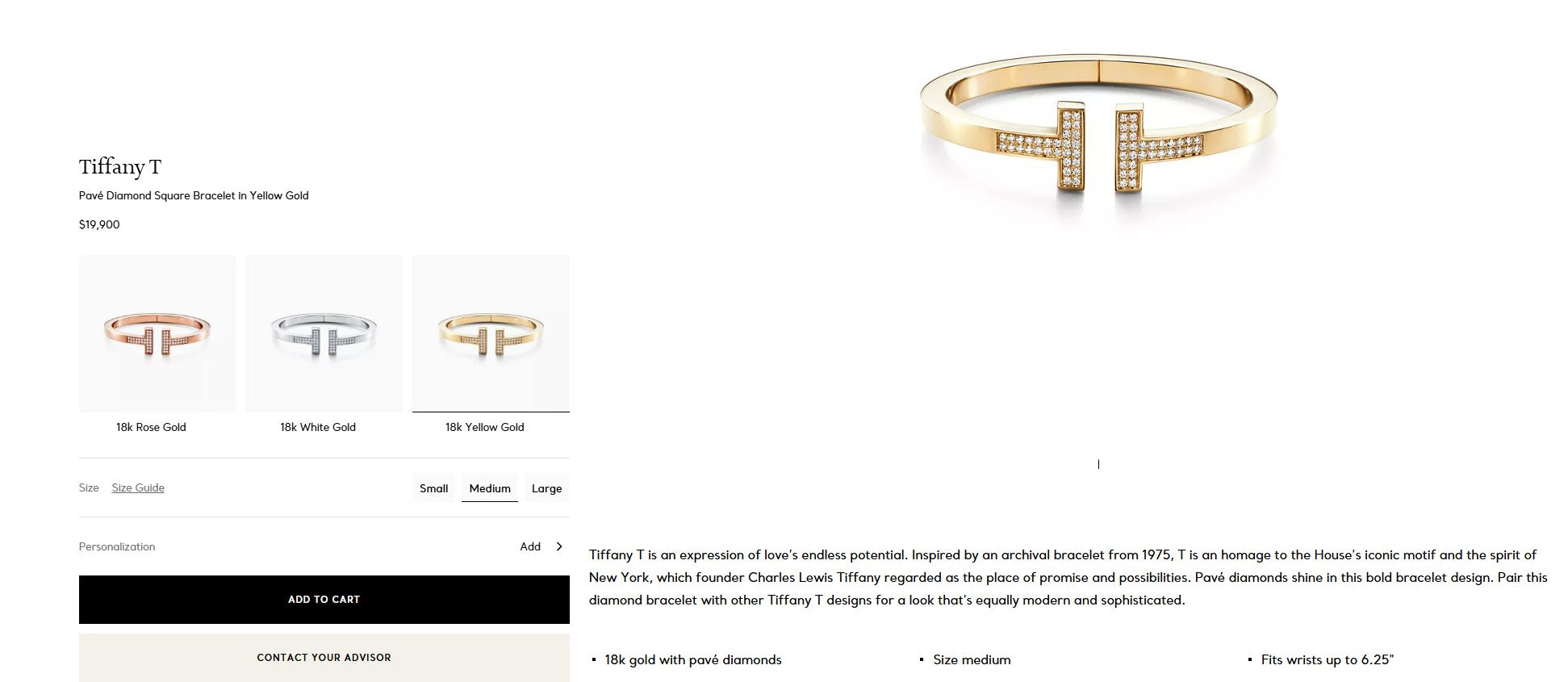Viewport: 1568px width, 682px height.
Task: Click the image carousel indicator below the bracelet
Action: [1098, 464]
